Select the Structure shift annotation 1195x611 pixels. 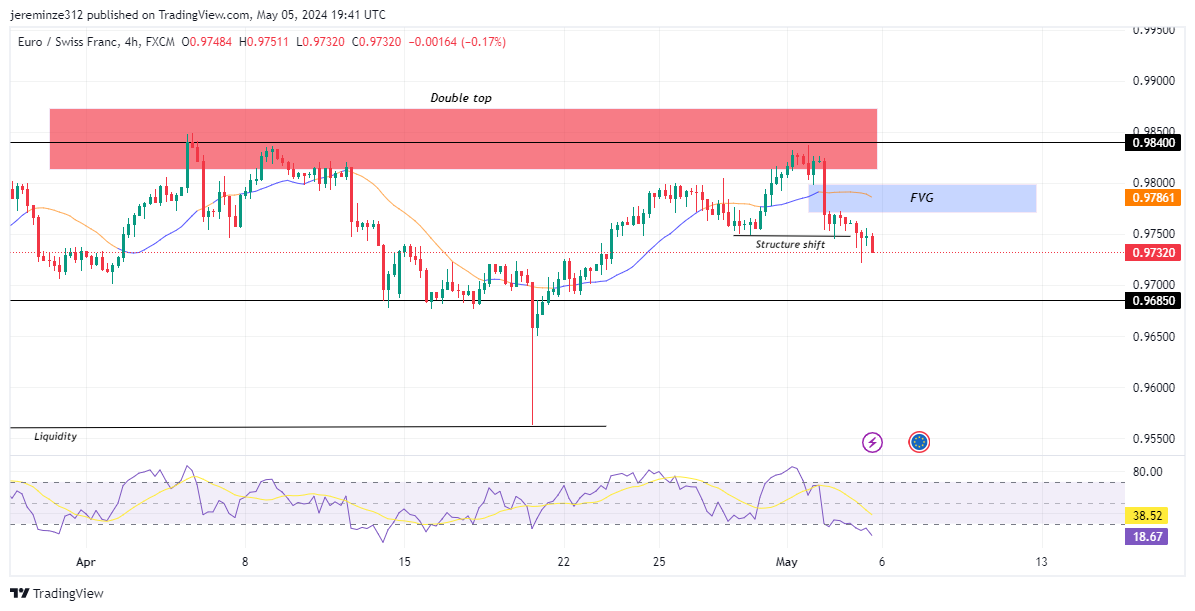(x=790, y=243)
